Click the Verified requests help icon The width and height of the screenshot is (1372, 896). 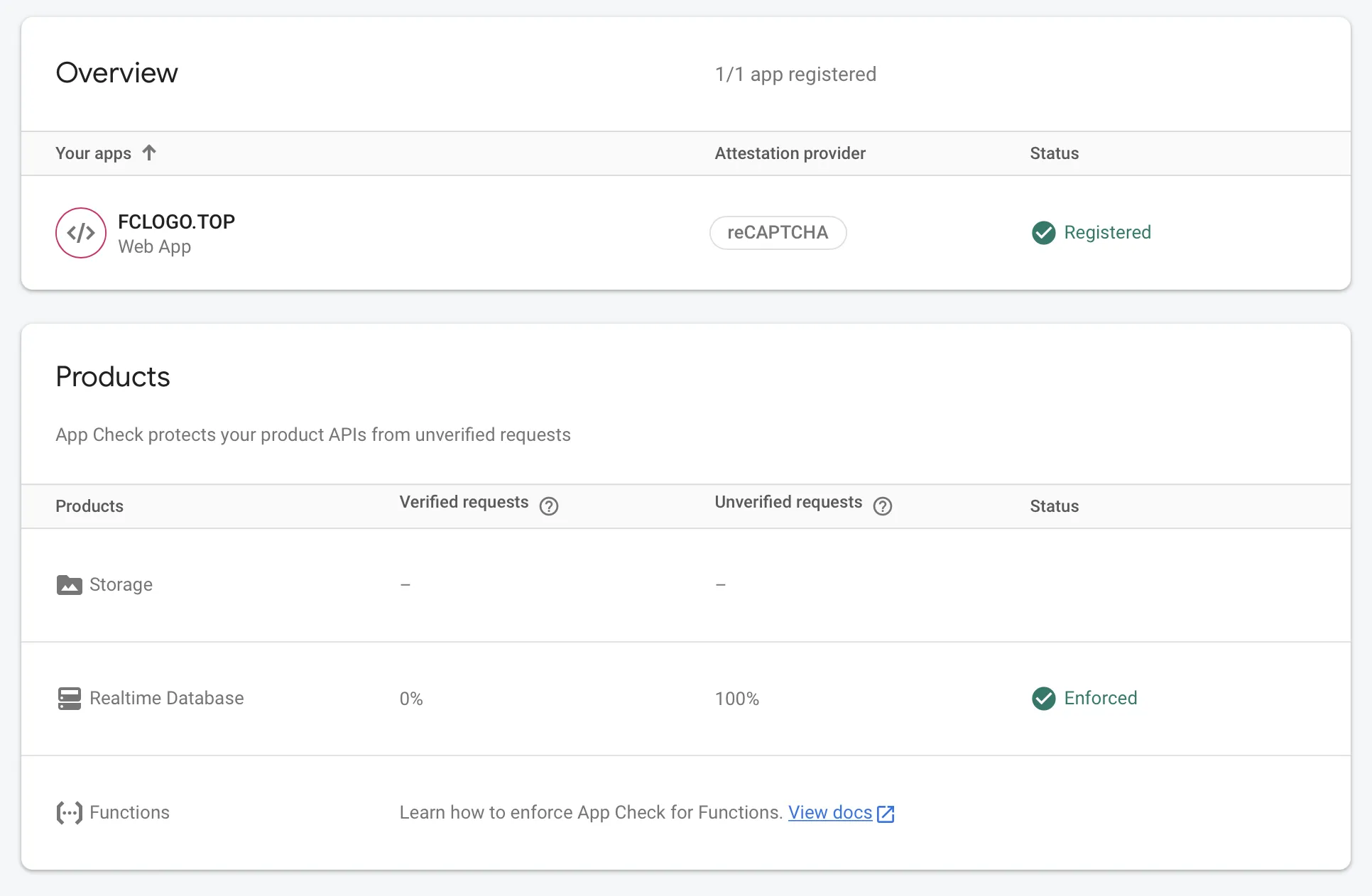pos(549,506)
